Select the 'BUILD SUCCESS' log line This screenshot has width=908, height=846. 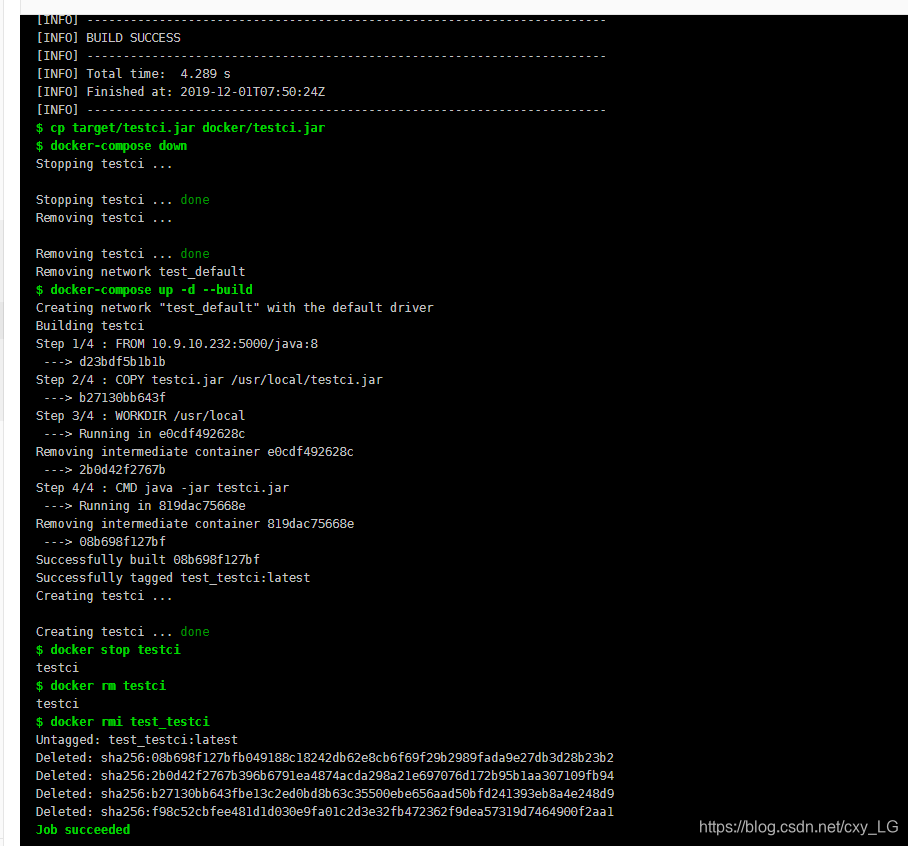point(108,38)
